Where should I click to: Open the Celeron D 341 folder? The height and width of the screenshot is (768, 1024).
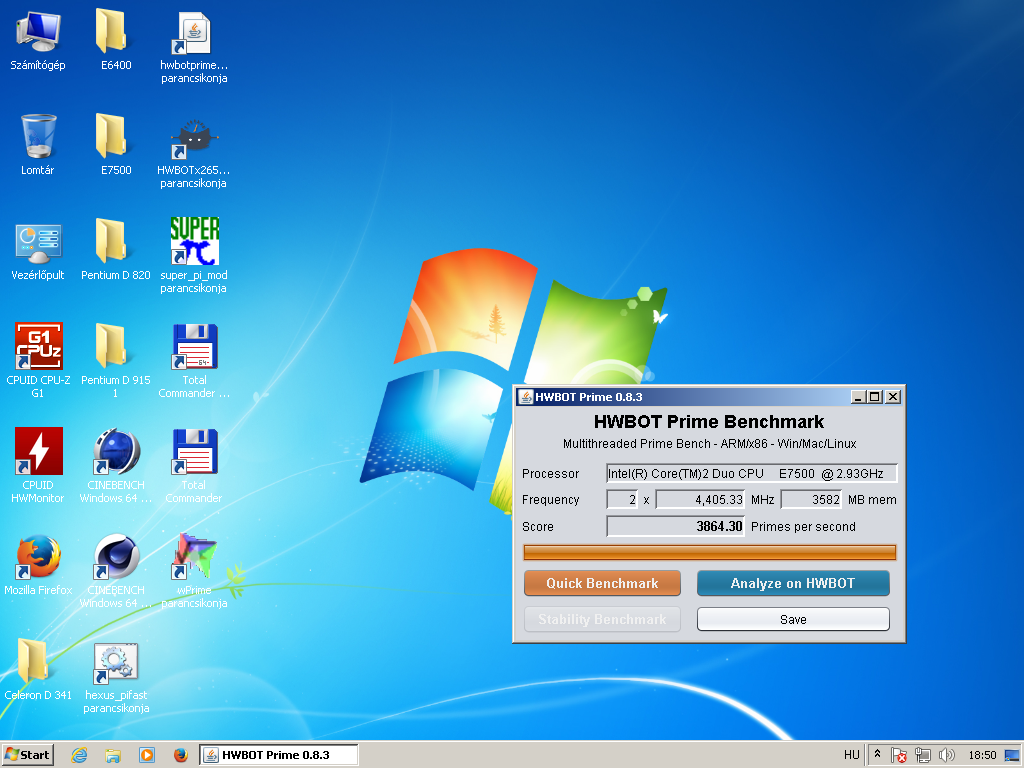38,670
